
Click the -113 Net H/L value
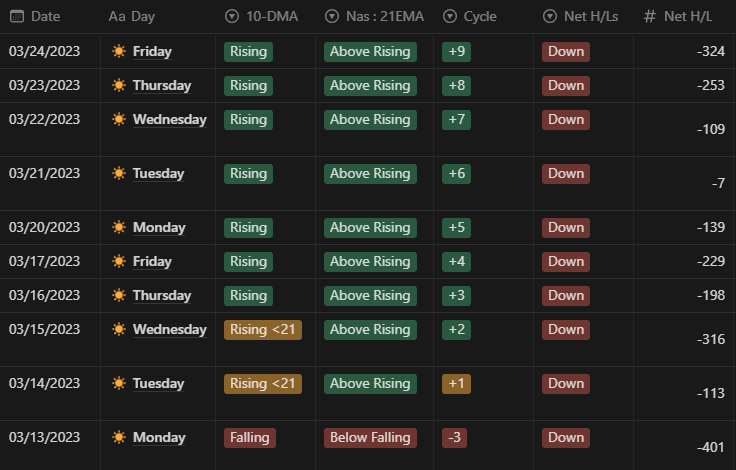coord(711,393)
